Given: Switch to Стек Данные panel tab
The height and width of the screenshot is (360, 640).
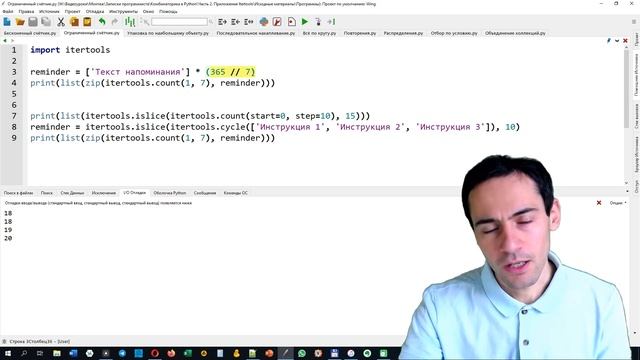Looking at the screenshot, I should [72, 193].
